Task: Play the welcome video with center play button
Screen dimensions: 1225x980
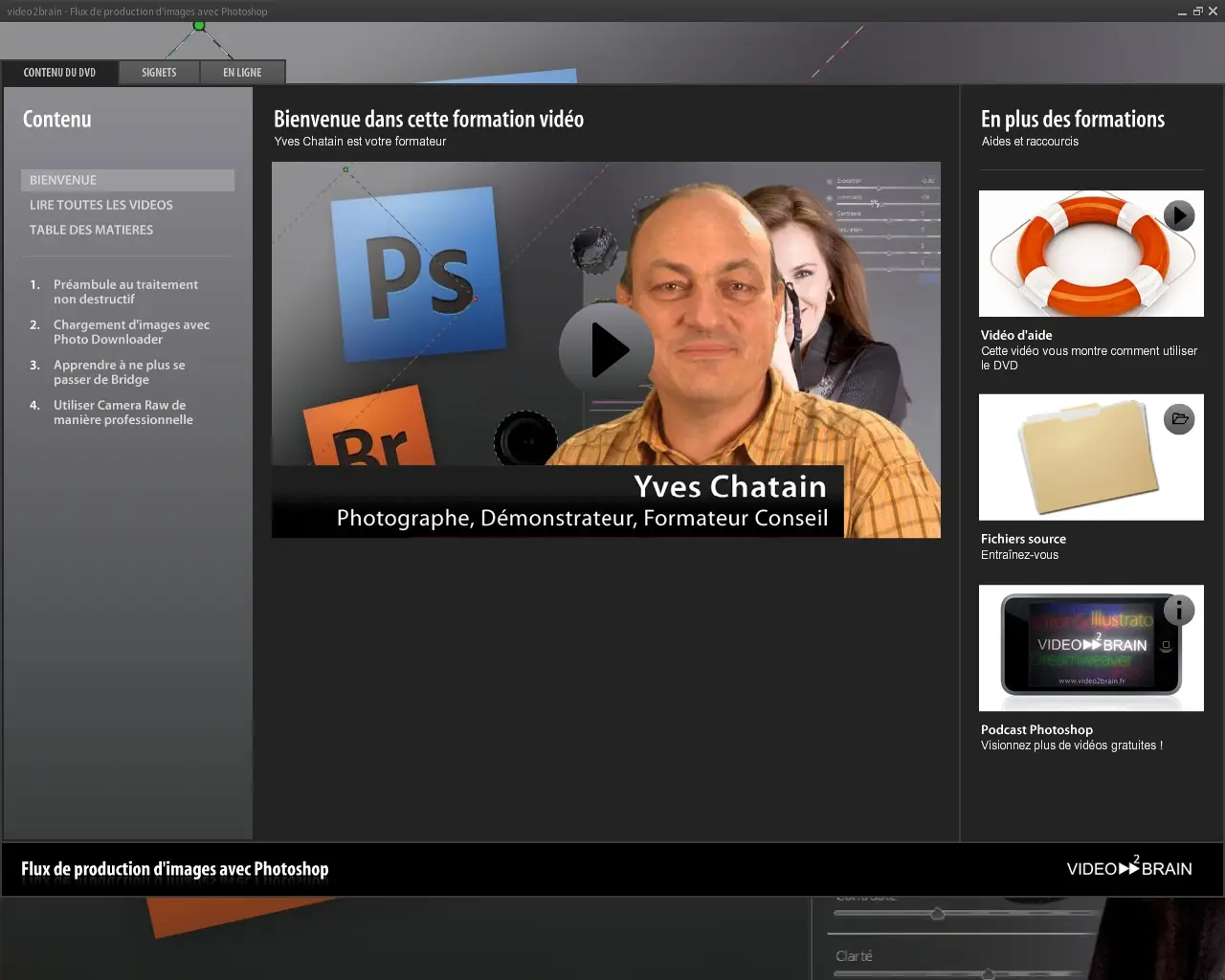Action: 607,350
